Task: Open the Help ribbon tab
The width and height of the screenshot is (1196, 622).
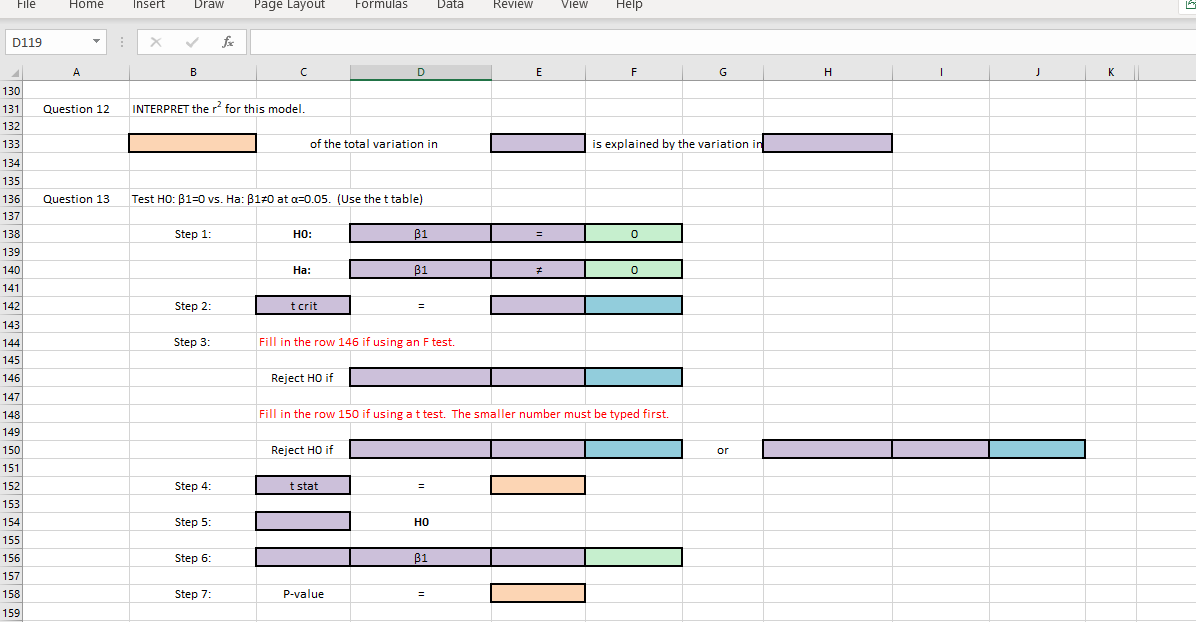Action: coord(629,5)
